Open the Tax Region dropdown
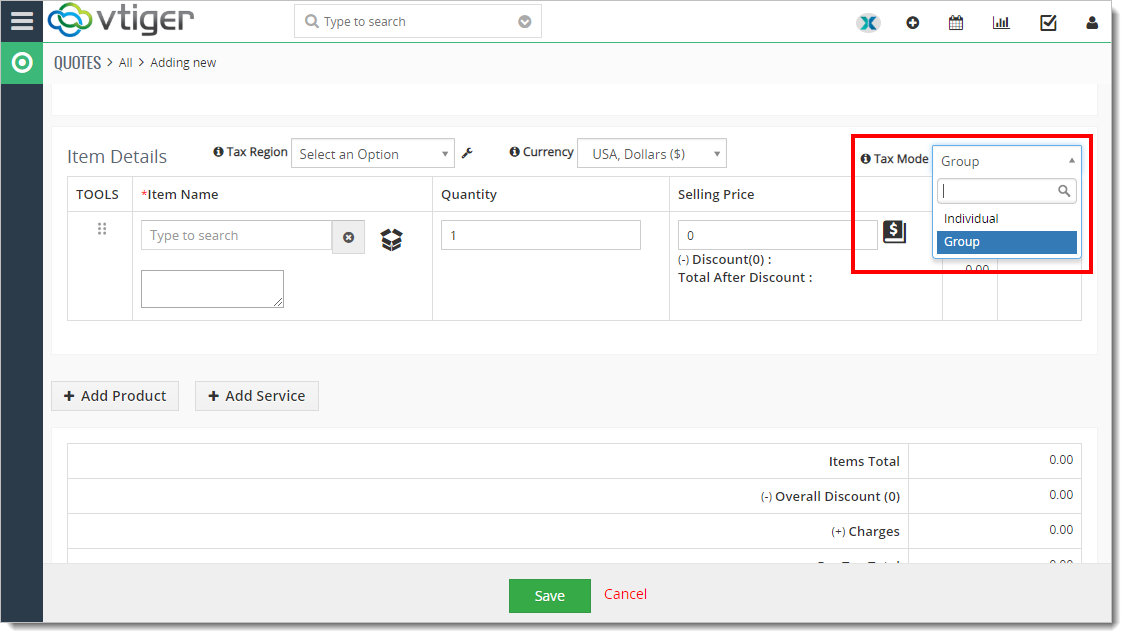 [372, 154]
